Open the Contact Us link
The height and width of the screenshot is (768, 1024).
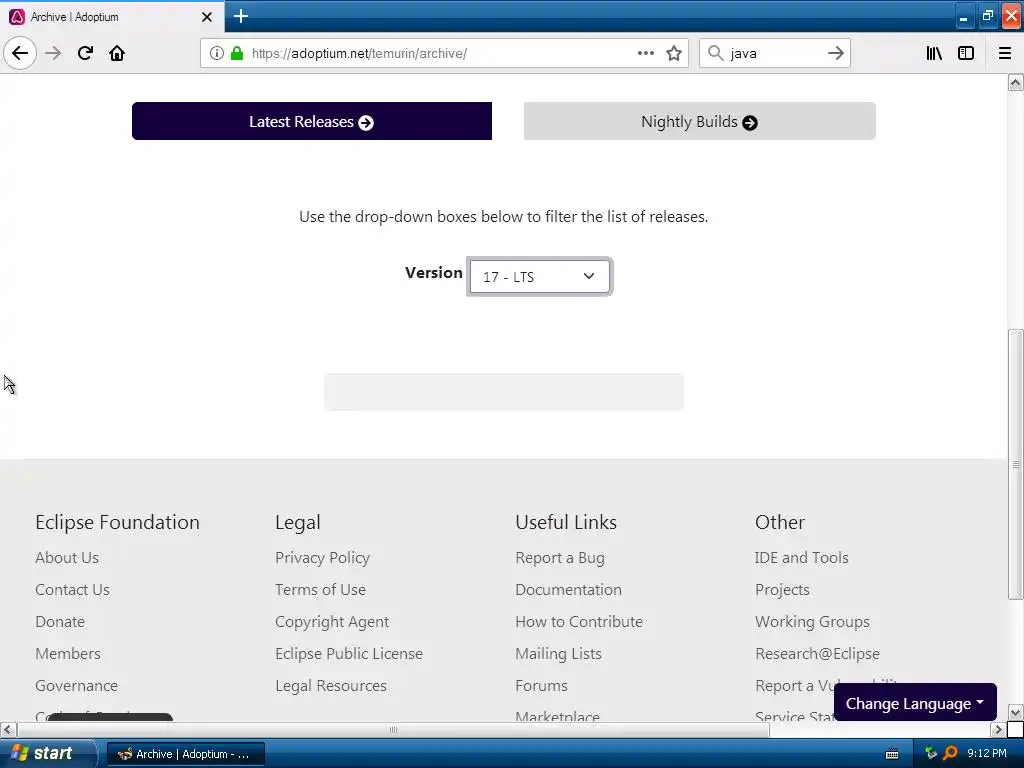pos(72,590)
